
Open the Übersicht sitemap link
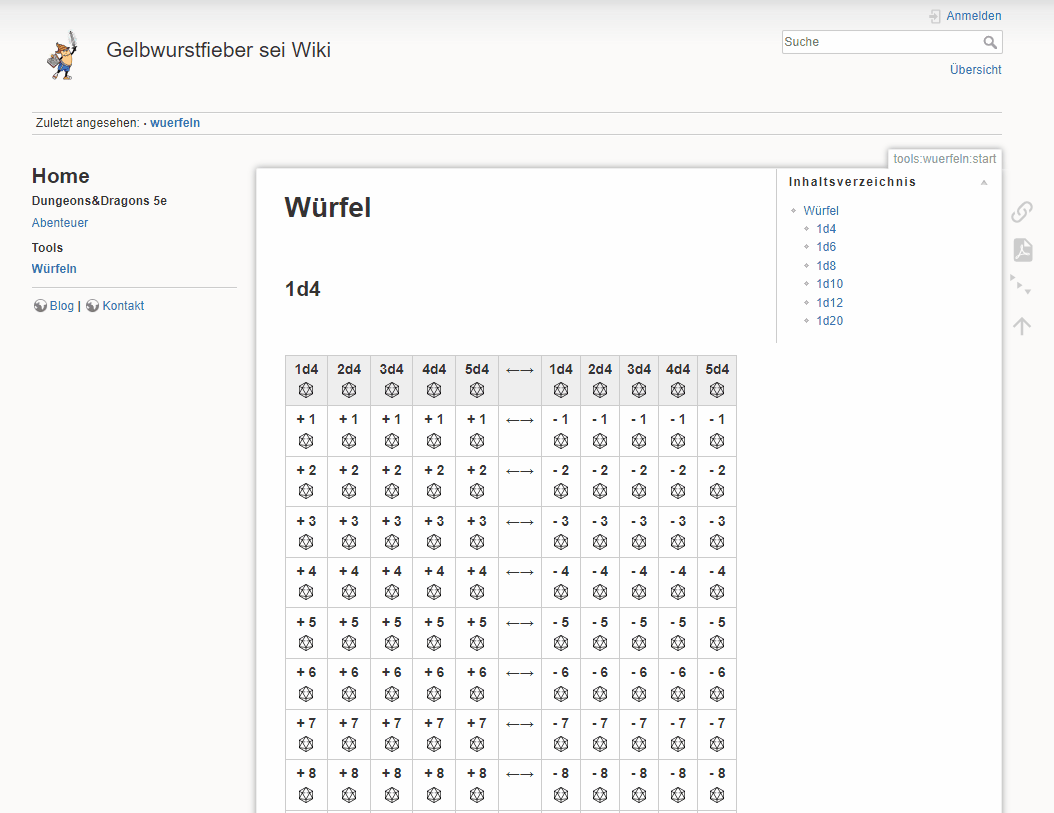[x=975, y=70]
